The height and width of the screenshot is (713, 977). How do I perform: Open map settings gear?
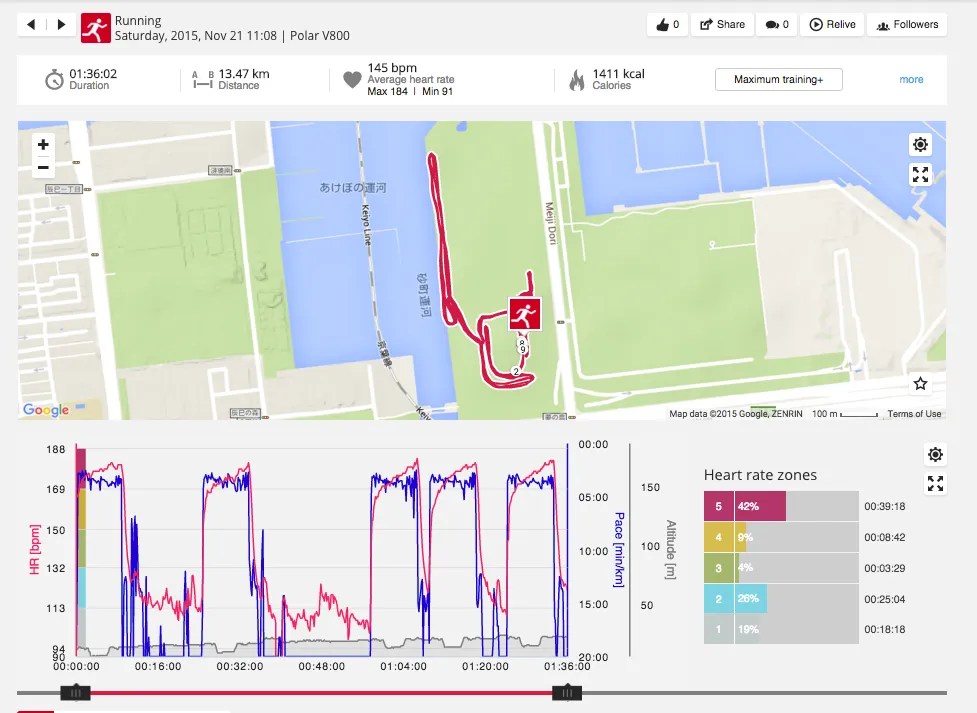pyautogui.click(x=921, y=145)
